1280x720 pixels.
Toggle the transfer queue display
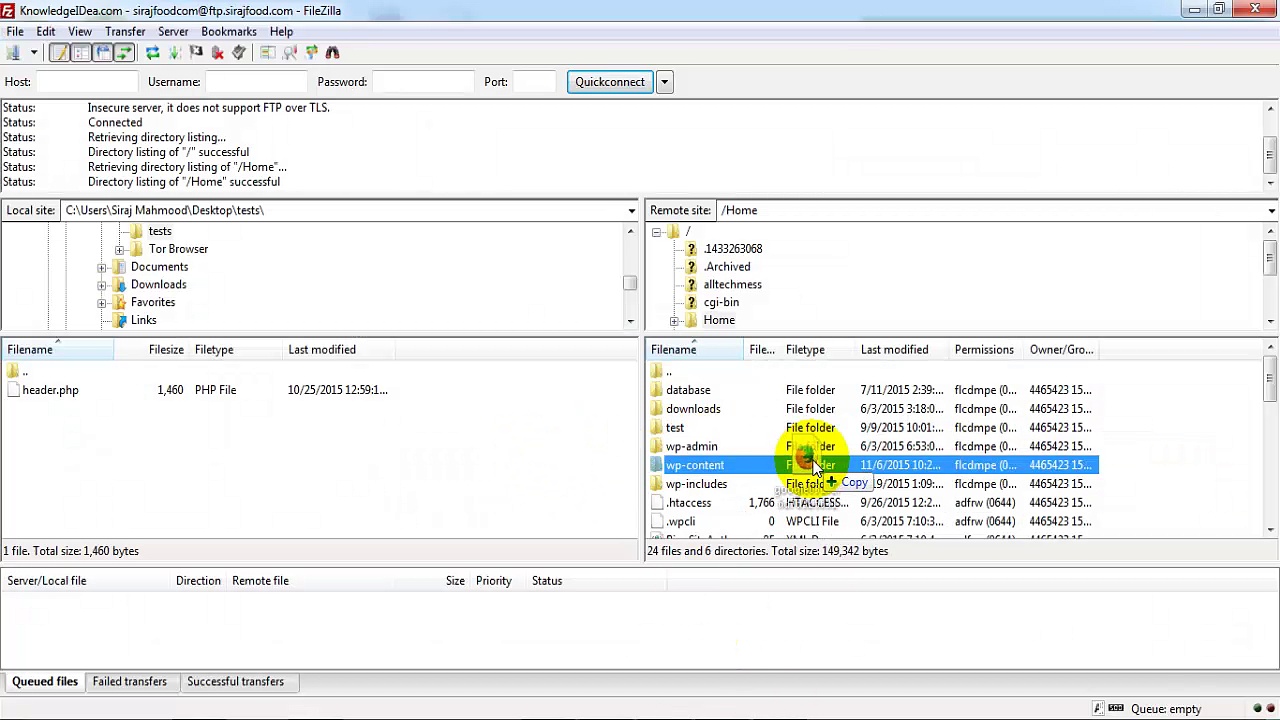[124, 52]
